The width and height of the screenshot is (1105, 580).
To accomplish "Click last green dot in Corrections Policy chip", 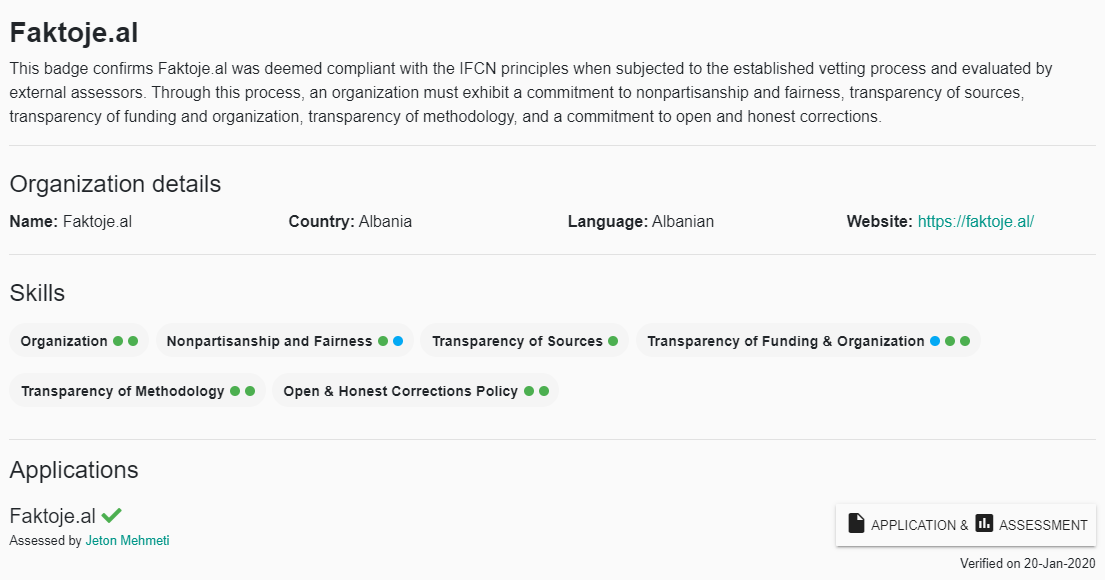I will tap(544, 391).
